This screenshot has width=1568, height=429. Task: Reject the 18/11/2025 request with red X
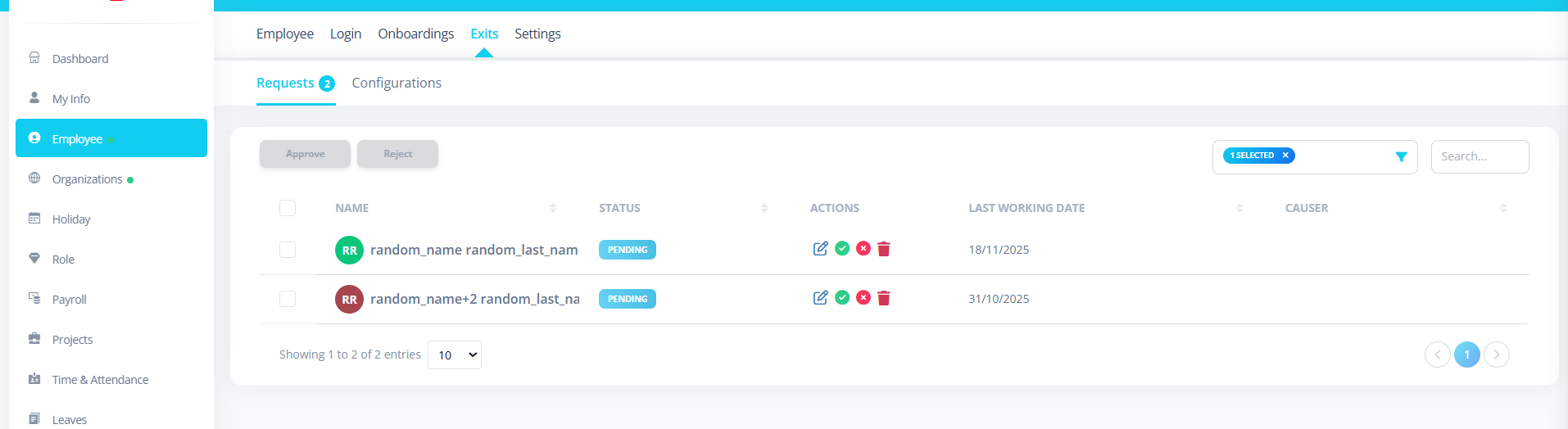pyautogui.click(x=863, y=248)
